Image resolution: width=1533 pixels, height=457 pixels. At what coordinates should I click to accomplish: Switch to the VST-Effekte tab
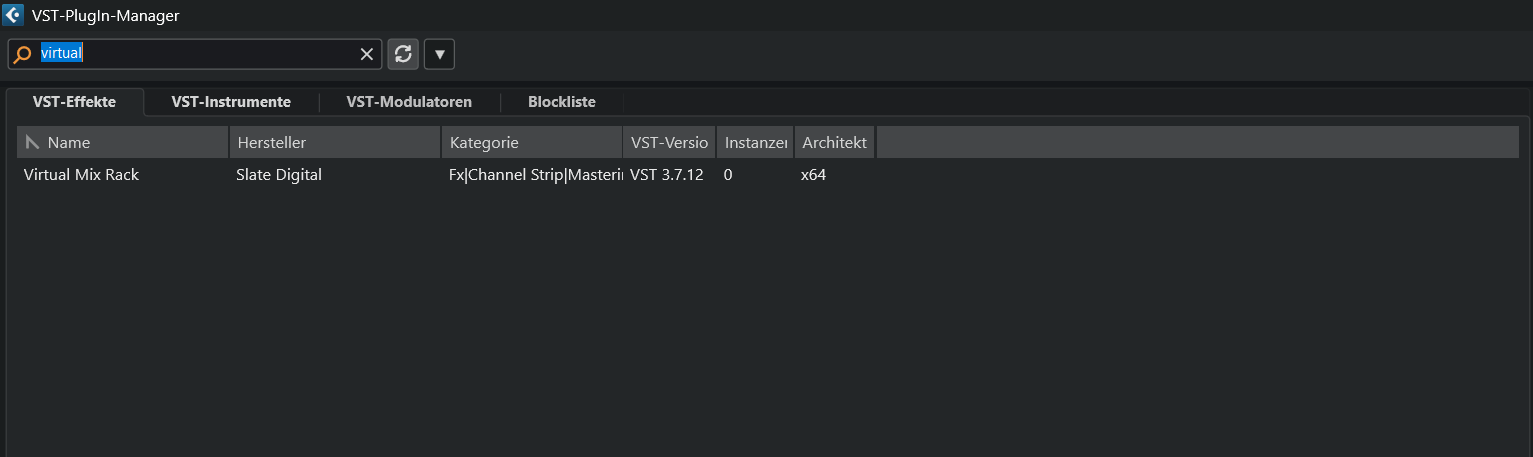click(74, 102)
